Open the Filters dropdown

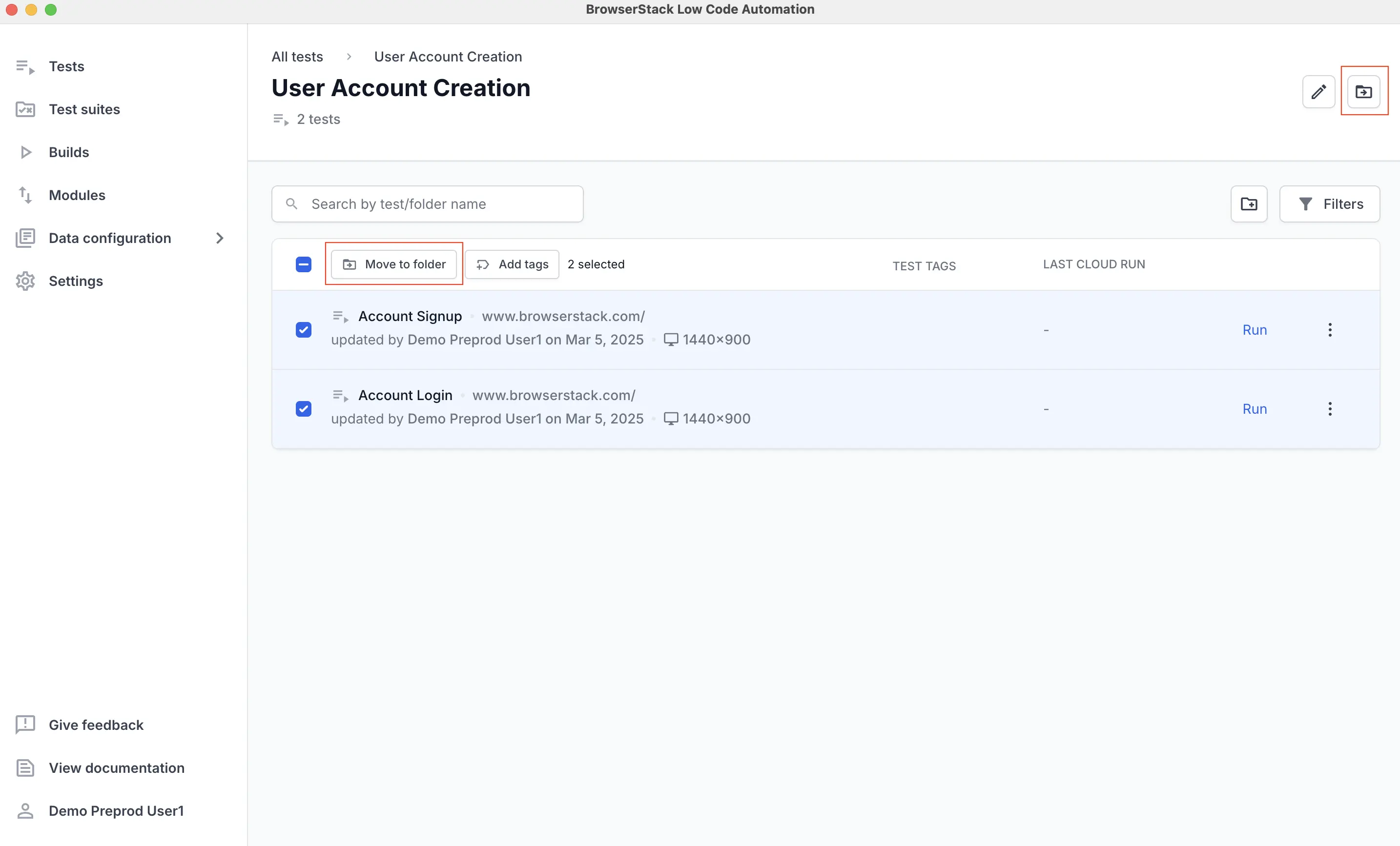coord(1329,204)
